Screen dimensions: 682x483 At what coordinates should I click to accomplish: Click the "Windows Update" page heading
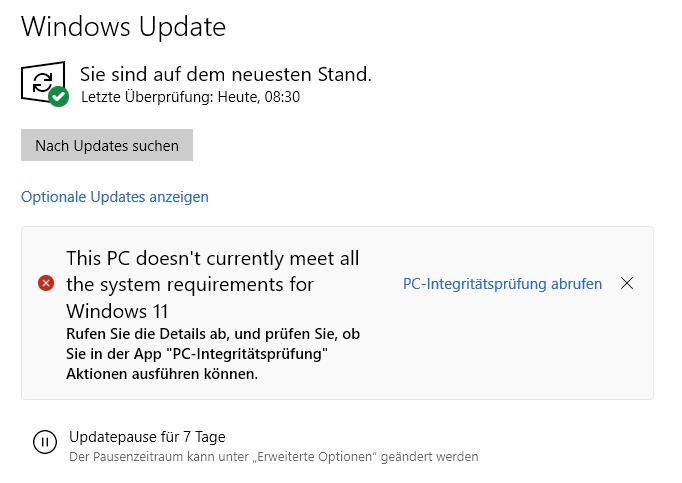(123, 27)
